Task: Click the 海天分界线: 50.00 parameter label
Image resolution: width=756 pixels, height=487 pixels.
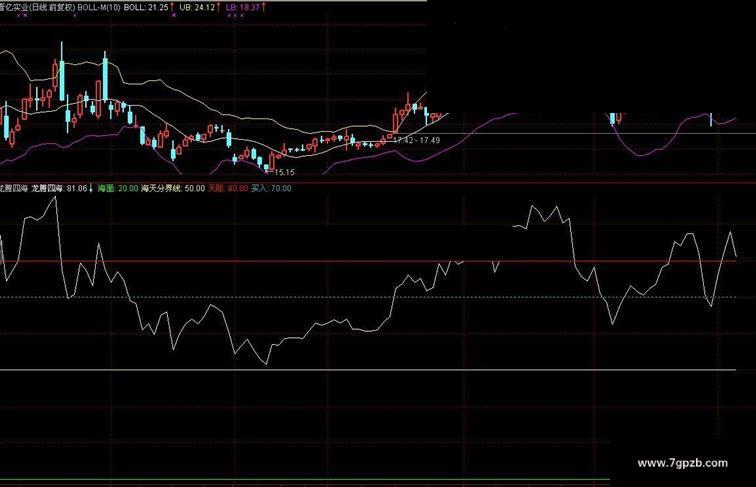Action: pos(173,188)
